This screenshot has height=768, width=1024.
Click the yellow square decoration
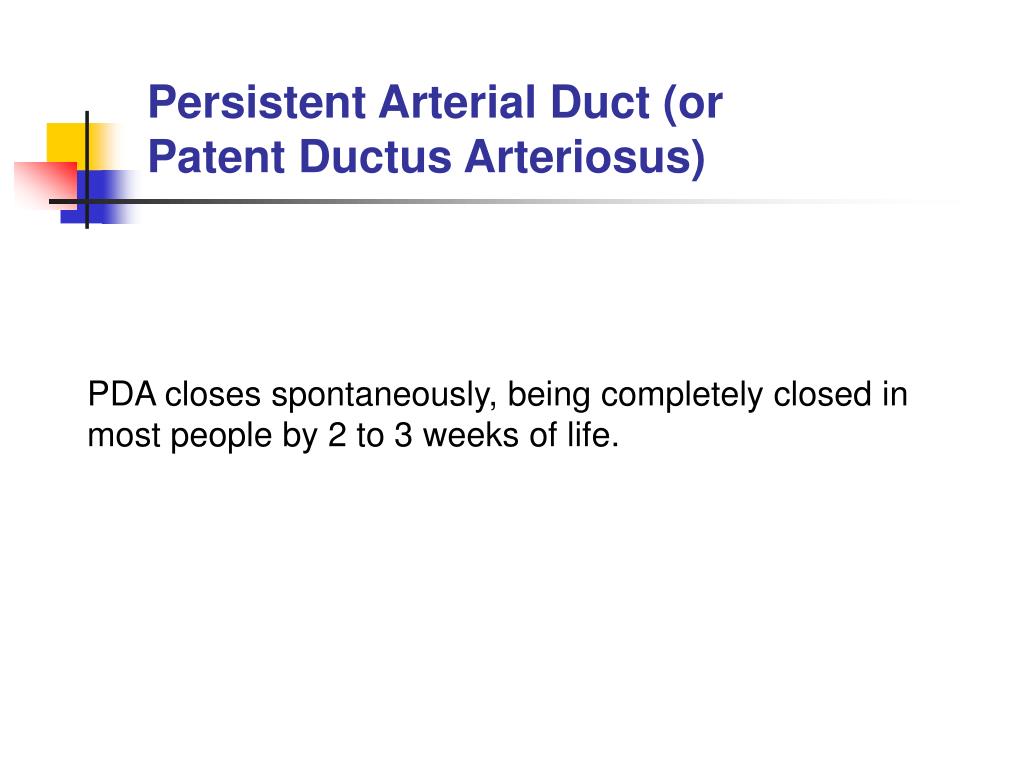[64, 140]
